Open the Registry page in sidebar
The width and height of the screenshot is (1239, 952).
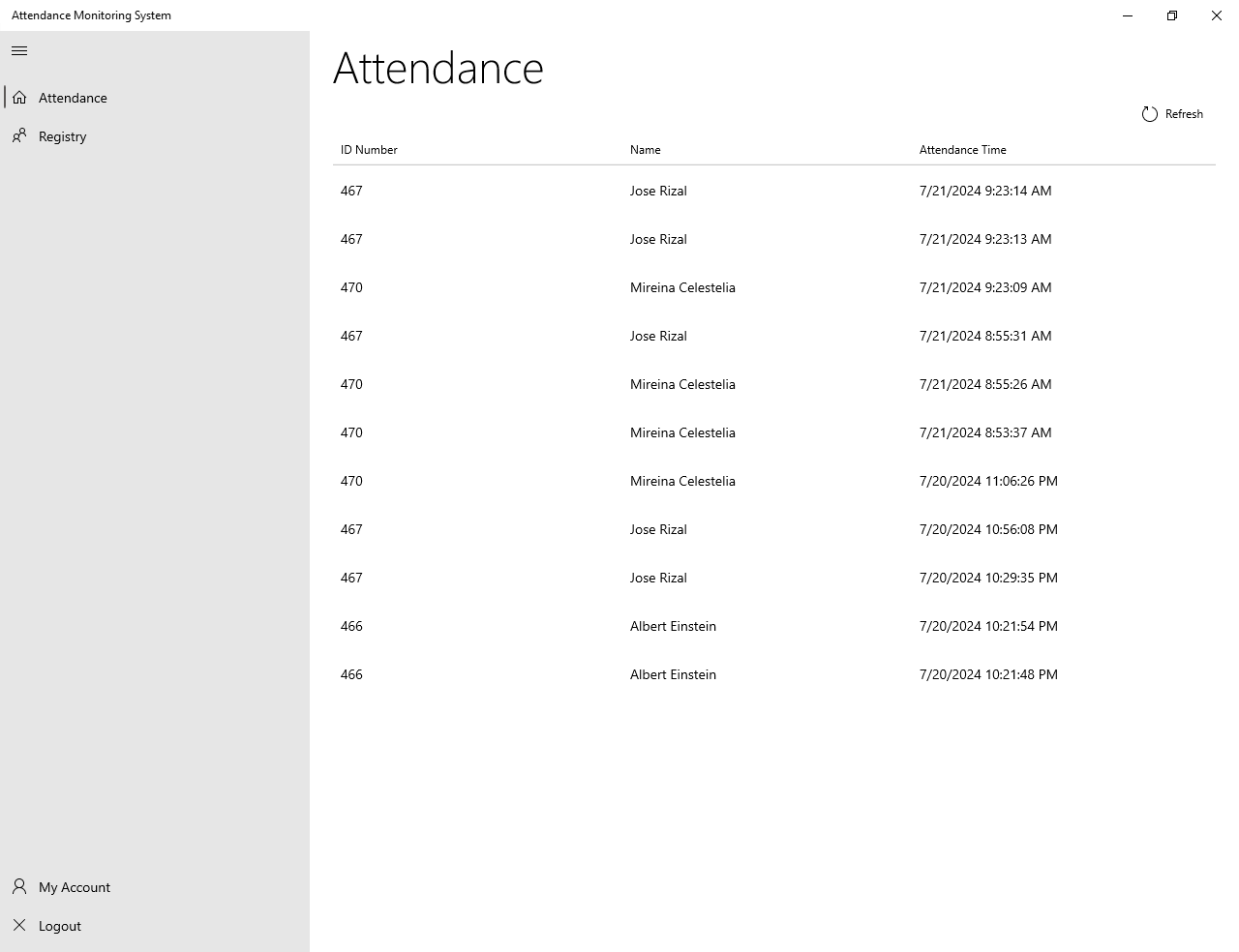(x=63, y=136)
